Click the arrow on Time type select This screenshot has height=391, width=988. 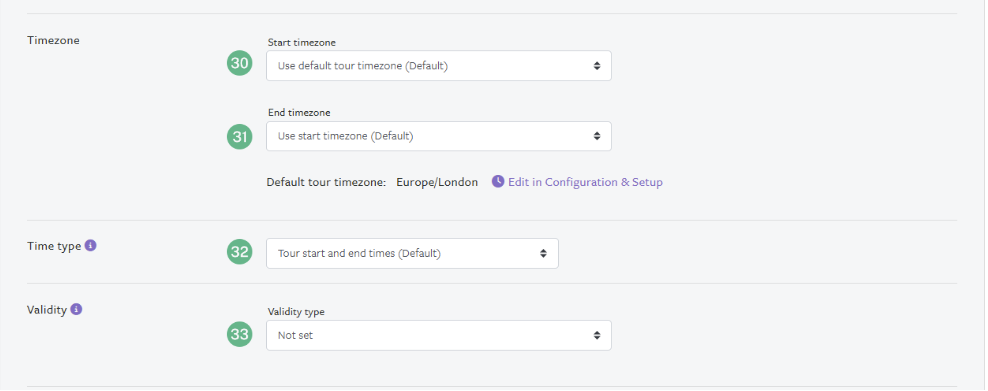click(x=543, y=253)
